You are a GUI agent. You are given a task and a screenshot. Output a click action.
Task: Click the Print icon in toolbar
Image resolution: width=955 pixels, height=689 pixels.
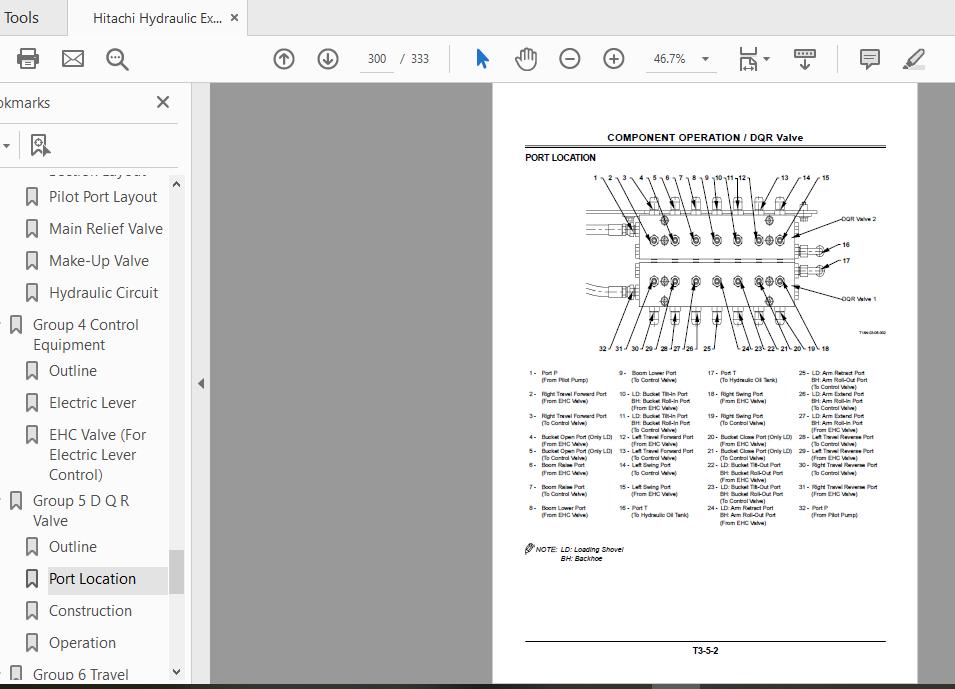(x=28, y=59)
